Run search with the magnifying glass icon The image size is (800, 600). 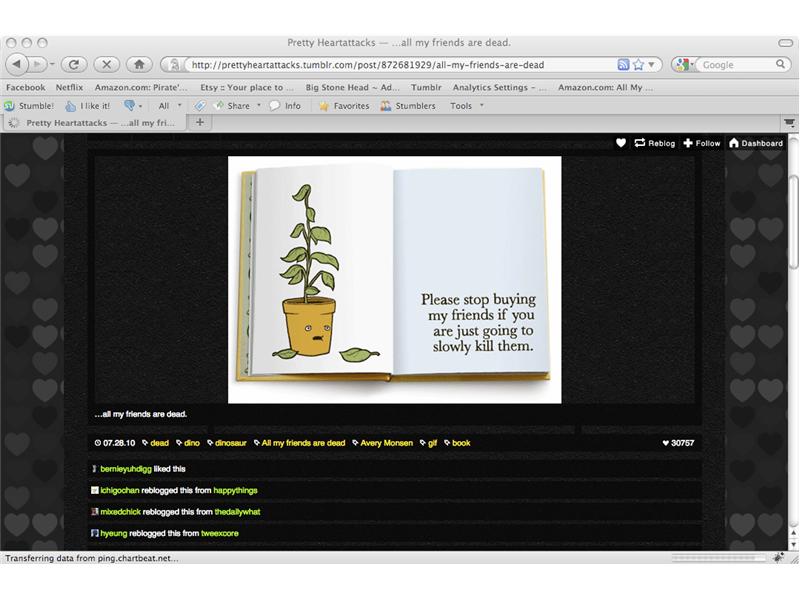tap(780, 64)
